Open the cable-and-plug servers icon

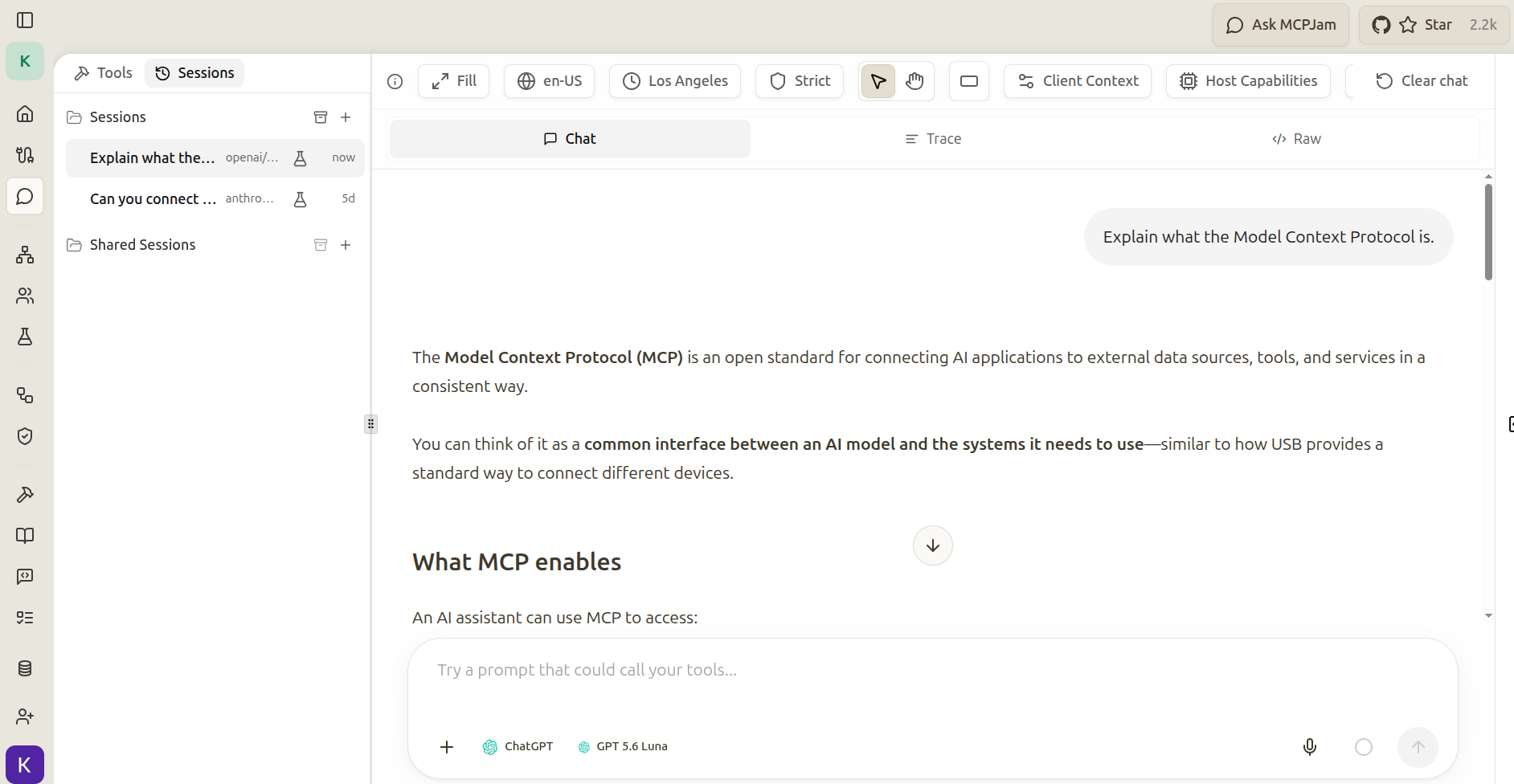point(25,155)
